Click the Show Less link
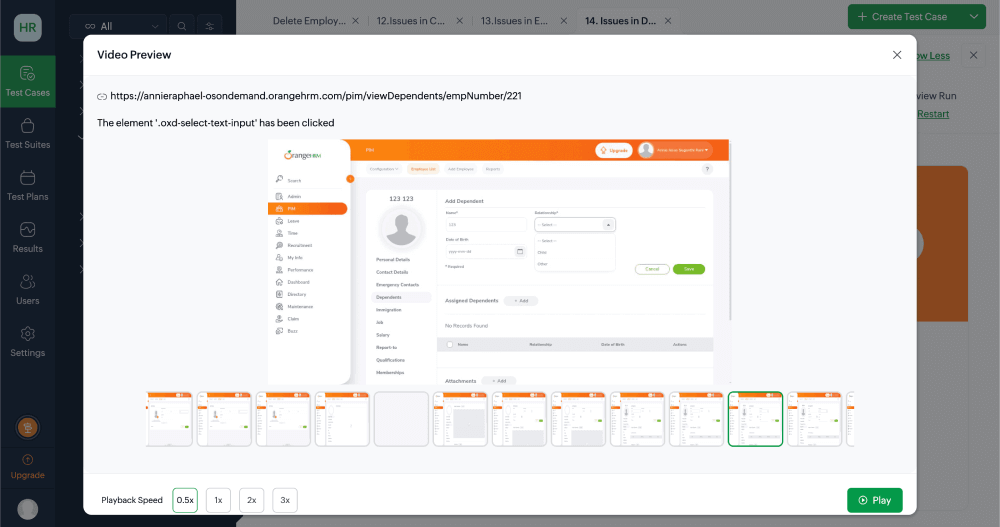1000x527 pixels. [x=933, y=56]
